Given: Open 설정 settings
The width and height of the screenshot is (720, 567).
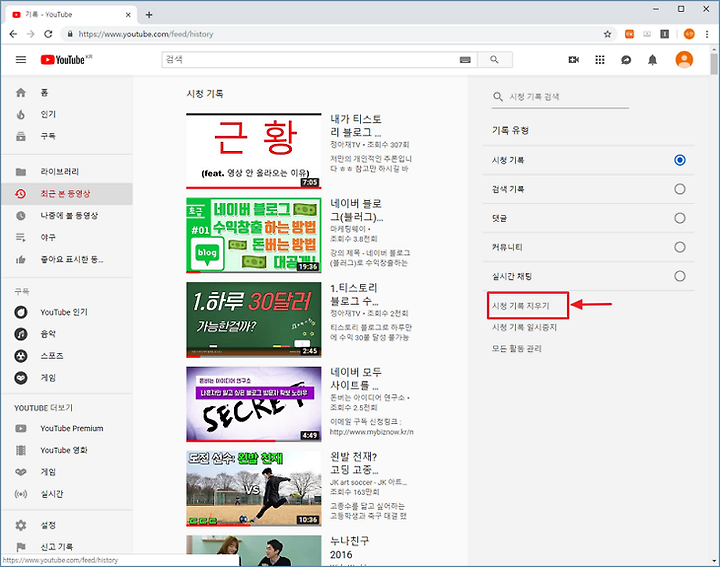Looking at the screenshot, I should [x=67, y=525].
